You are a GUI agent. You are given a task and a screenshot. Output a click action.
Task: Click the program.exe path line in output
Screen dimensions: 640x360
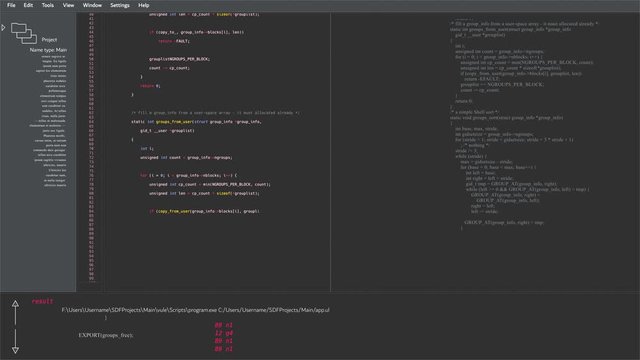click(x=196, y=310)
